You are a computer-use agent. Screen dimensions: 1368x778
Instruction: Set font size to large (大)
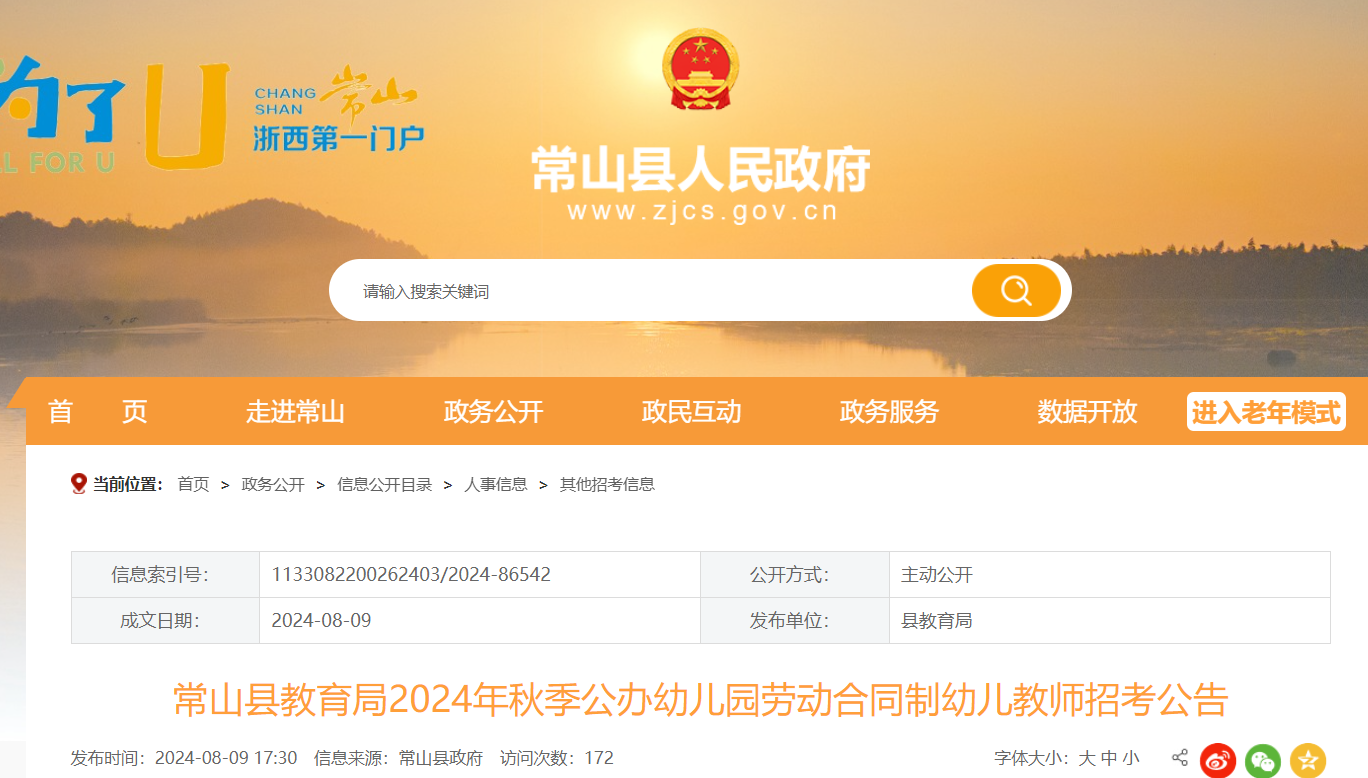coord(1087,758)
